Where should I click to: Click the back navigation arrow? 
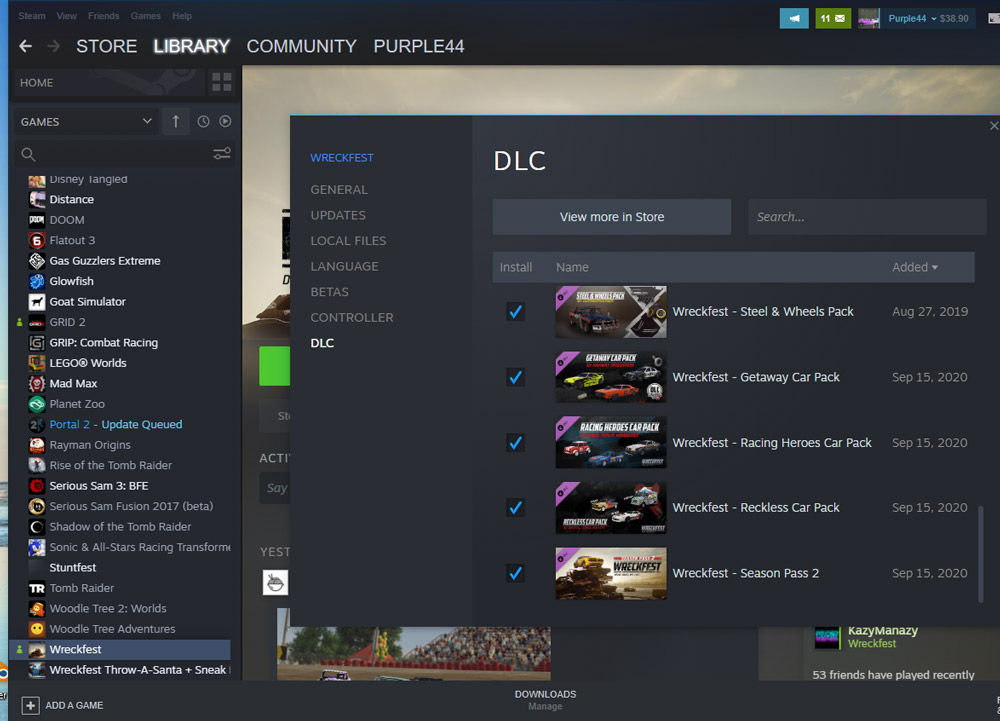tap(26, 46)
